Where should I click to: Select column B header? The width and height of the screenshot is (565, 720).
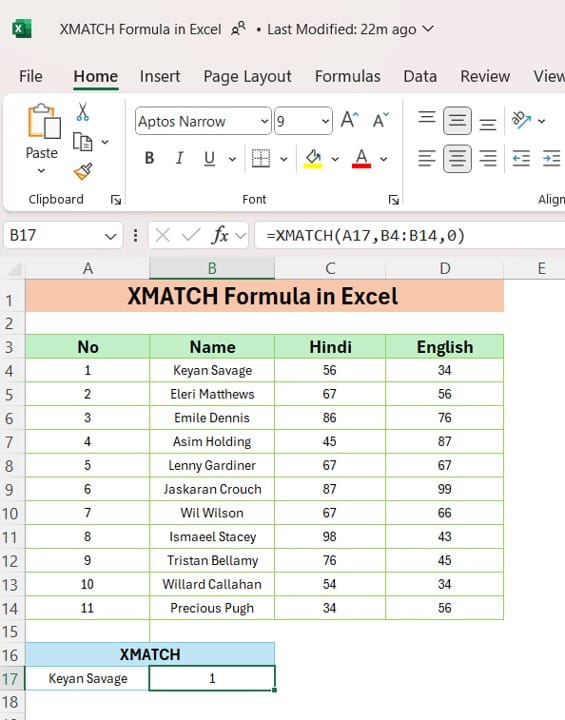pyautogui.click(x=212, y=268)
